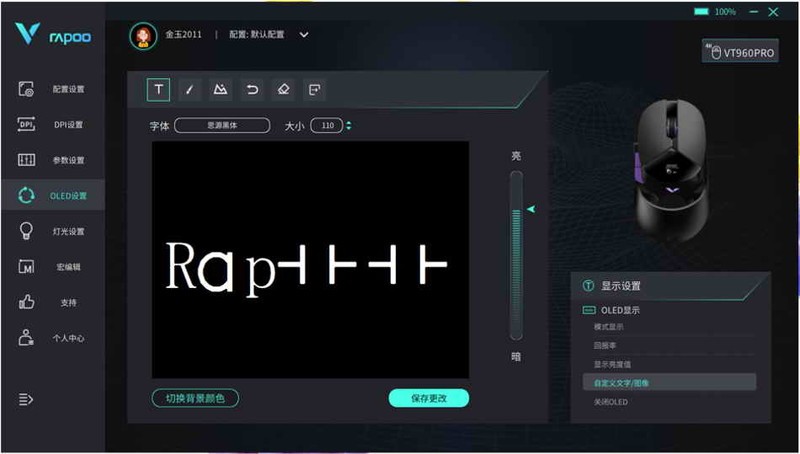Close the Rapoo window
The image size is (800, 454).
coord(773,12)
